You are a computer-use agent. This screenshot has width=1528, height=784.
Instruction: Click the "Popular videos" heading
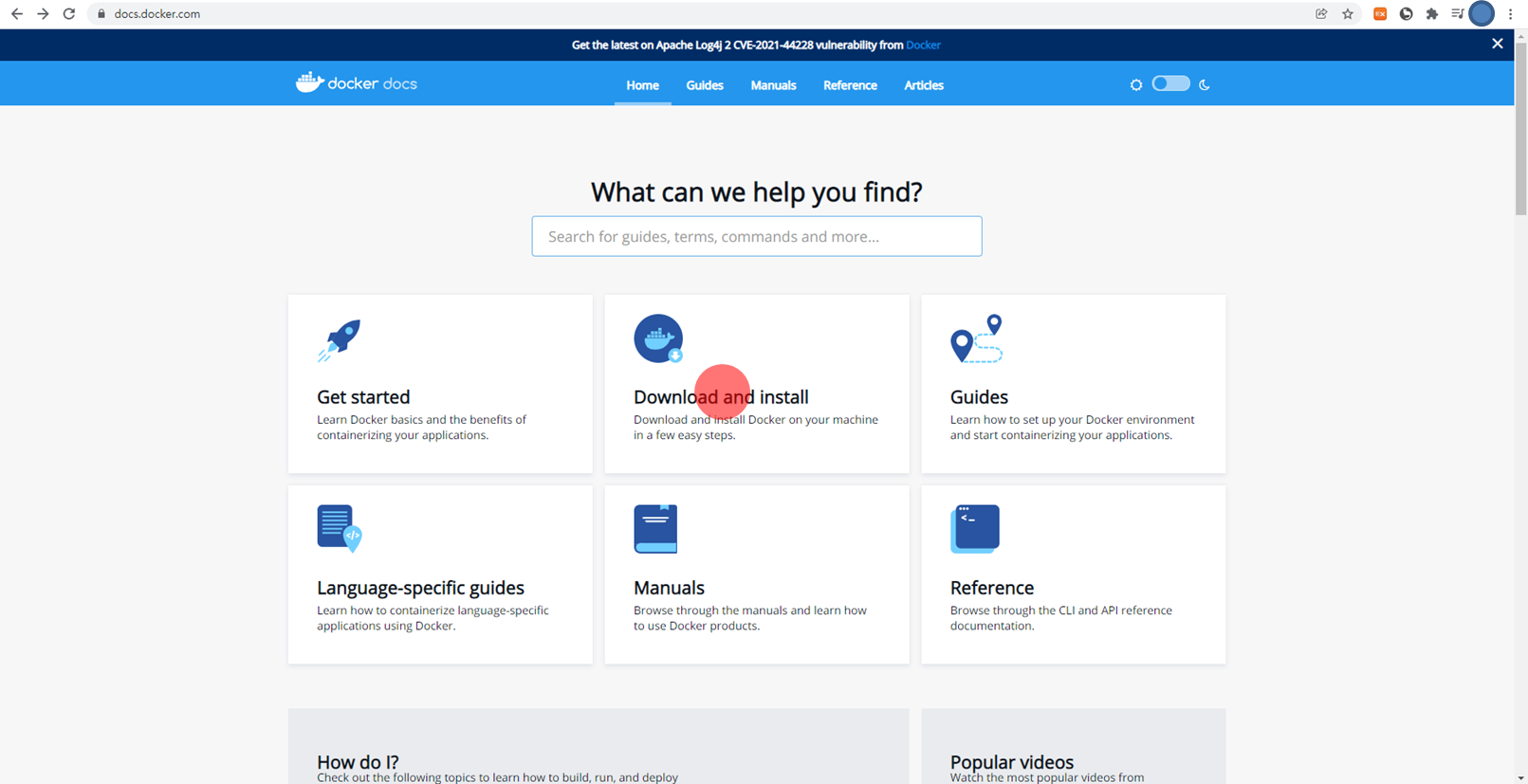click(x=1012, y=762)
